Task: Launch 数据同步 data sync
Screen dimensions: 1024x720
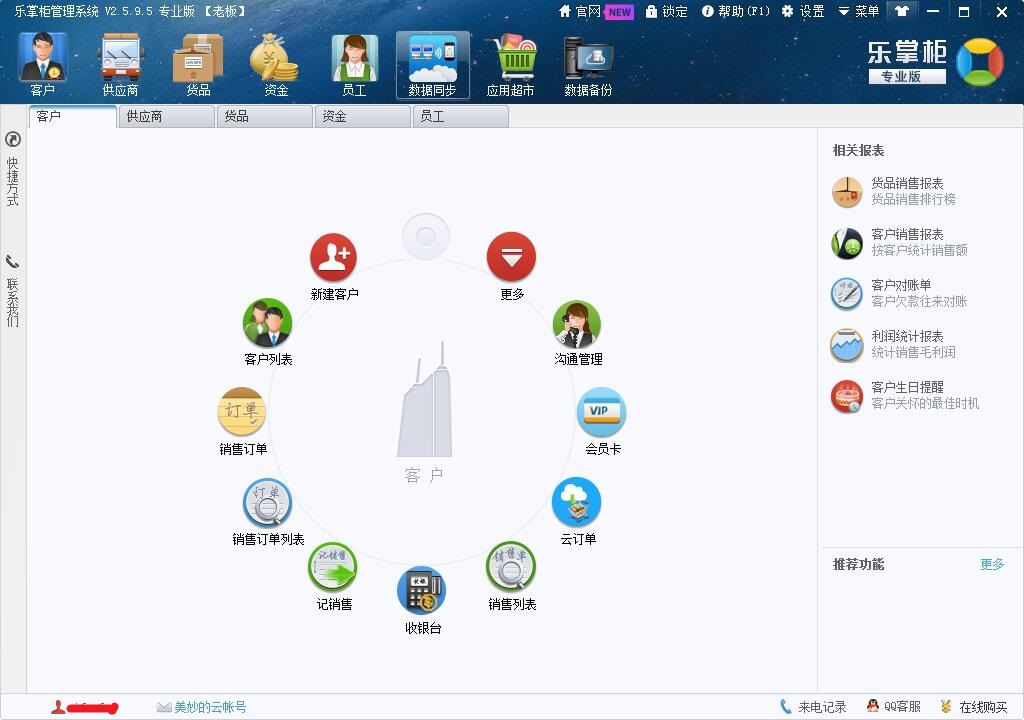Action: (x=432, y=65)
